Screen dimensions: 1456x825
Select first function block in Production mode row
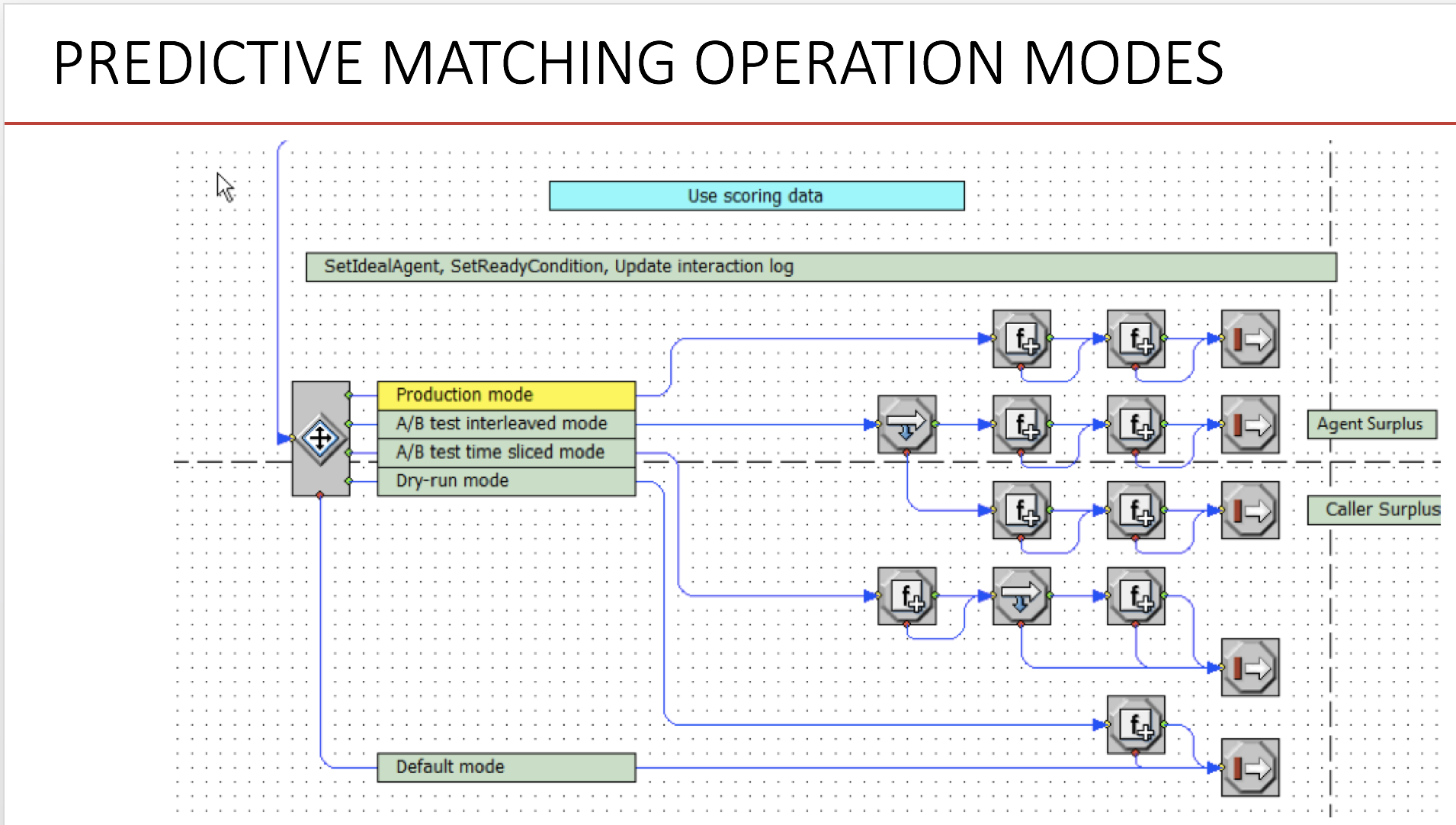point(1021,339)
